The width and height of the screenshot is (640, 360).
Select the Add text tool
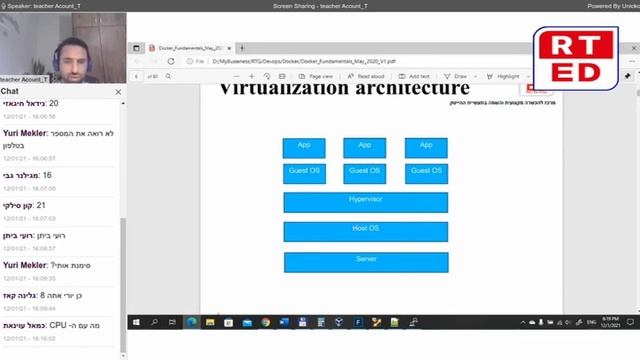coord(414,76)
